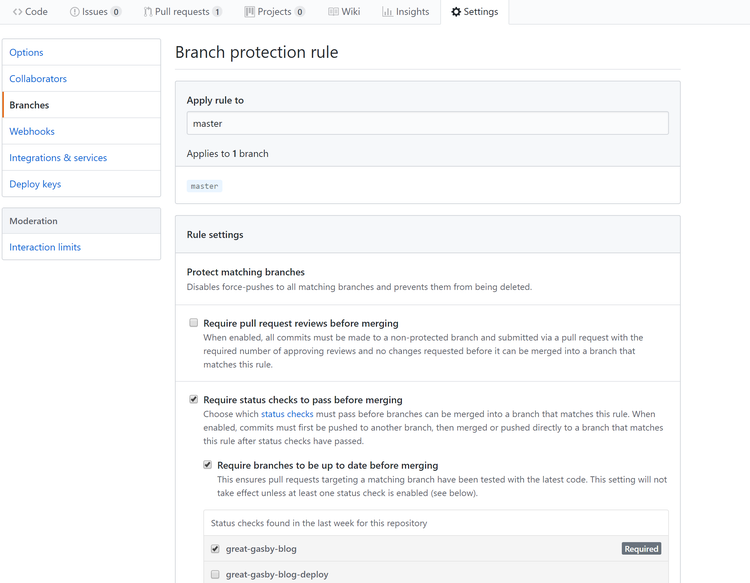This screenshot has height=583, width=750.
Task: Click the Insights bar graph icon
Action: tap(387, 12)
